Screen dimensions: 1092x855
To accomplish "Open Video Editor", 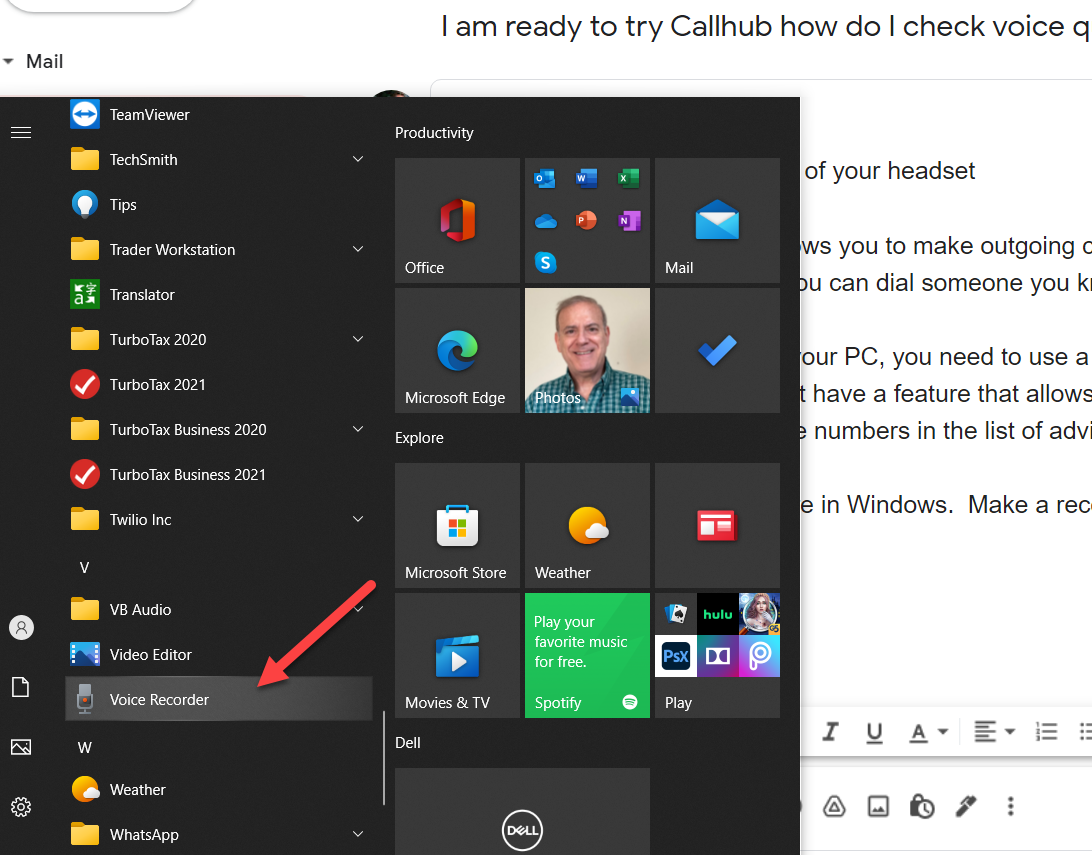I will [x=219, y=654].
